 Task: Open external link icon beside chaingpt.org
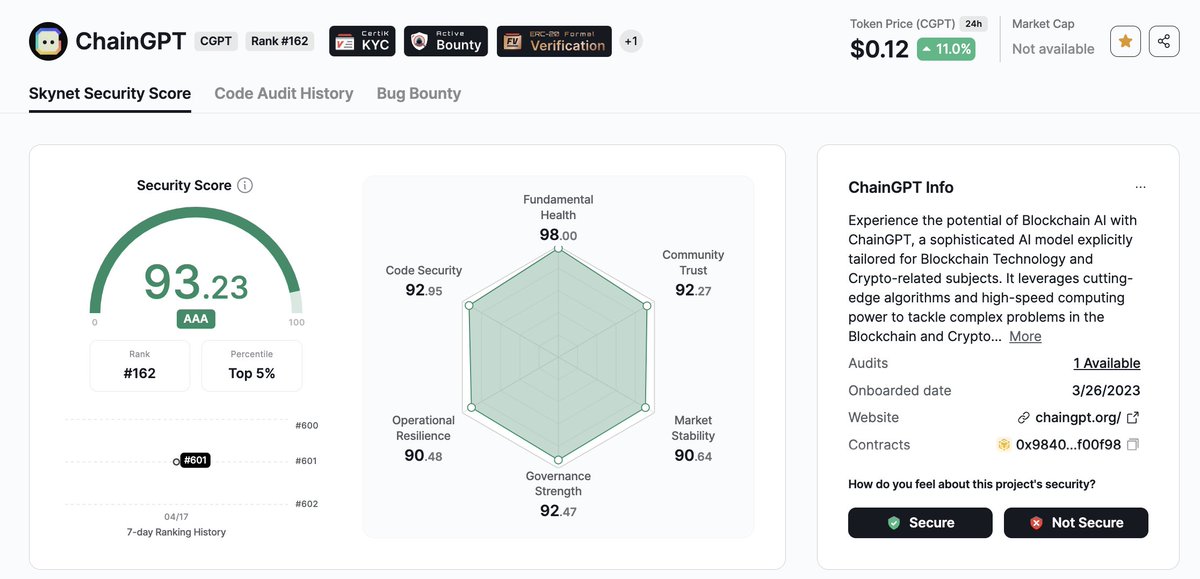point(1133,418)
